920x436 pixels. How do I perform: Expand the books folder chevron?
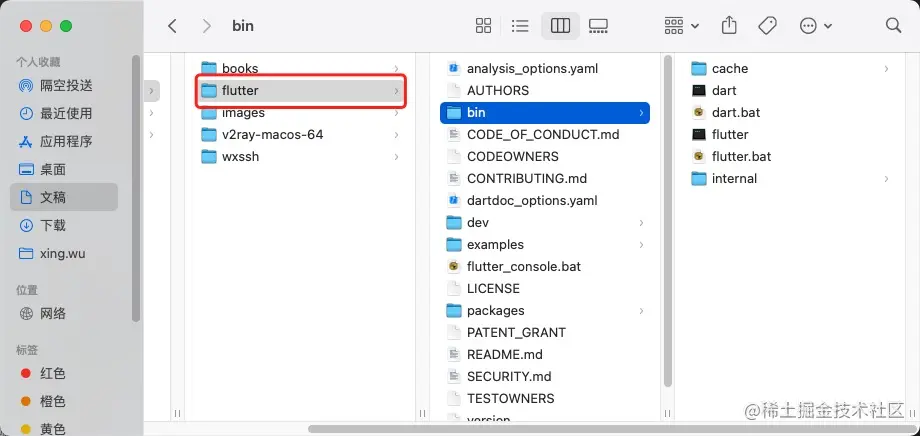click(x=397, y=69)
